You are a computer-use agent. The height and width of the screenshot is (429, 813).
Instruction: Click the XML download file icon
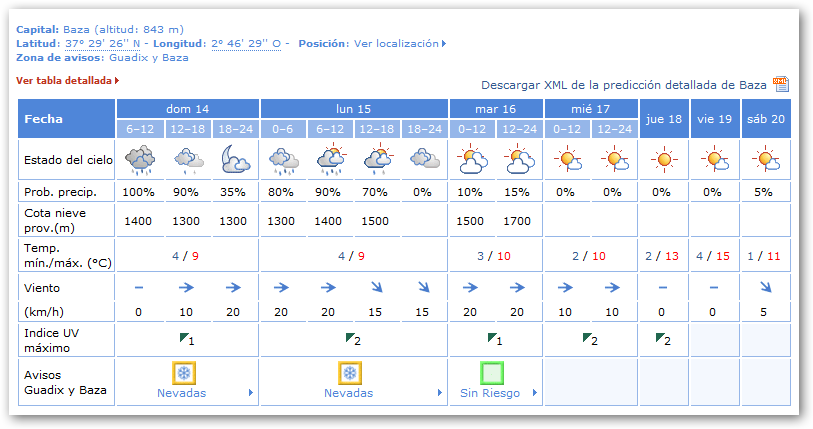tap(781, 84)
